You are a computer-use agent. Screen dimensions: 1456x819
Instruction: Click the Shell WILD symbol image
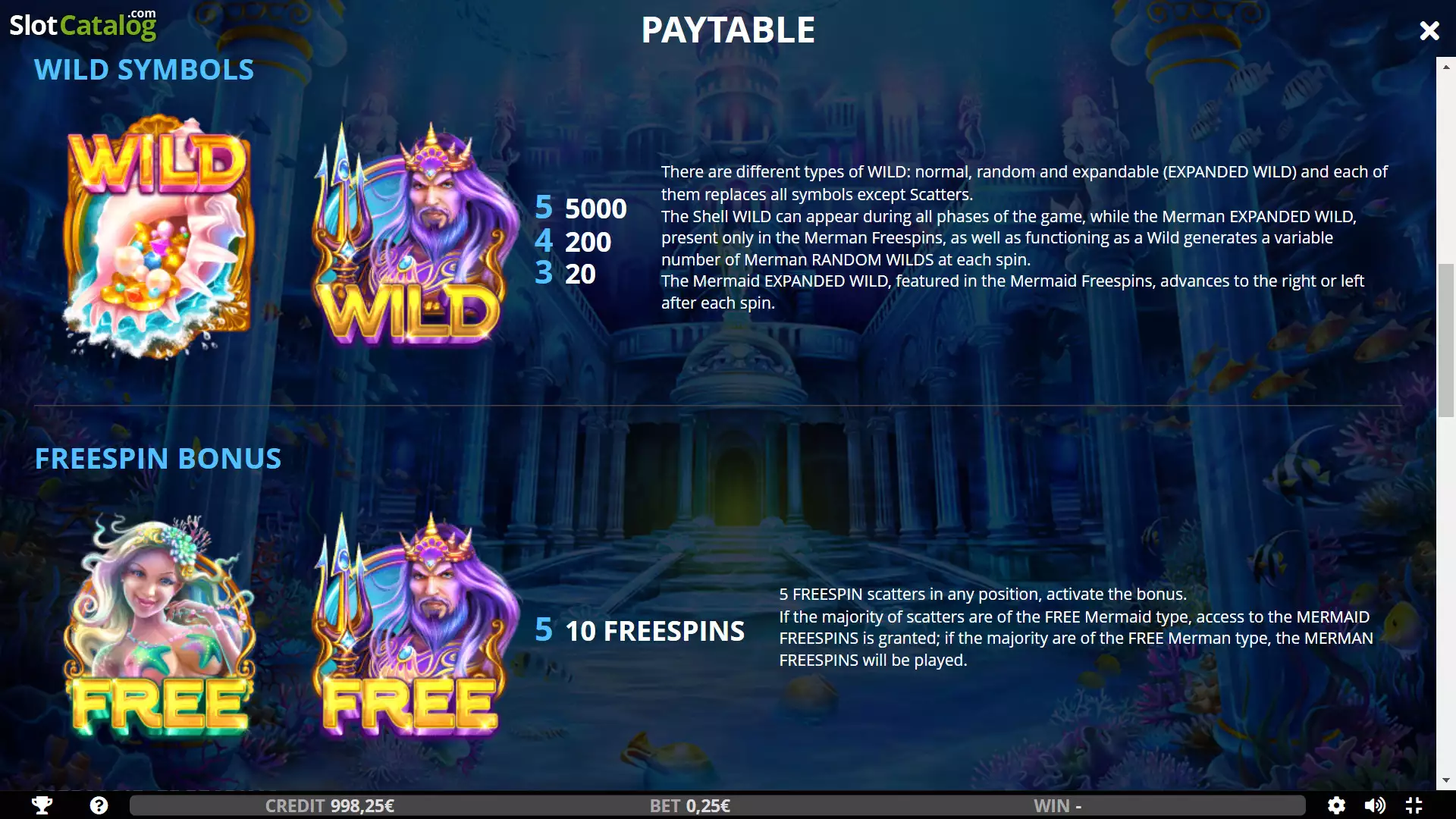tap(158, 235)
